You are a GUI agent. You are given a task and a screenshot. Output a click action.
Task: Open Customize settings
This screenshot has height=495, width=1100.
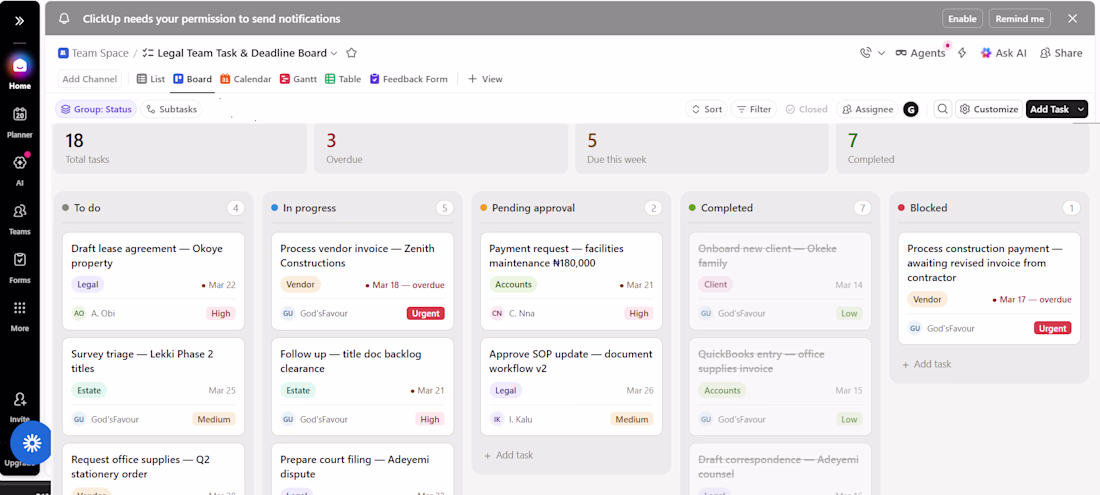click(988, 109)
